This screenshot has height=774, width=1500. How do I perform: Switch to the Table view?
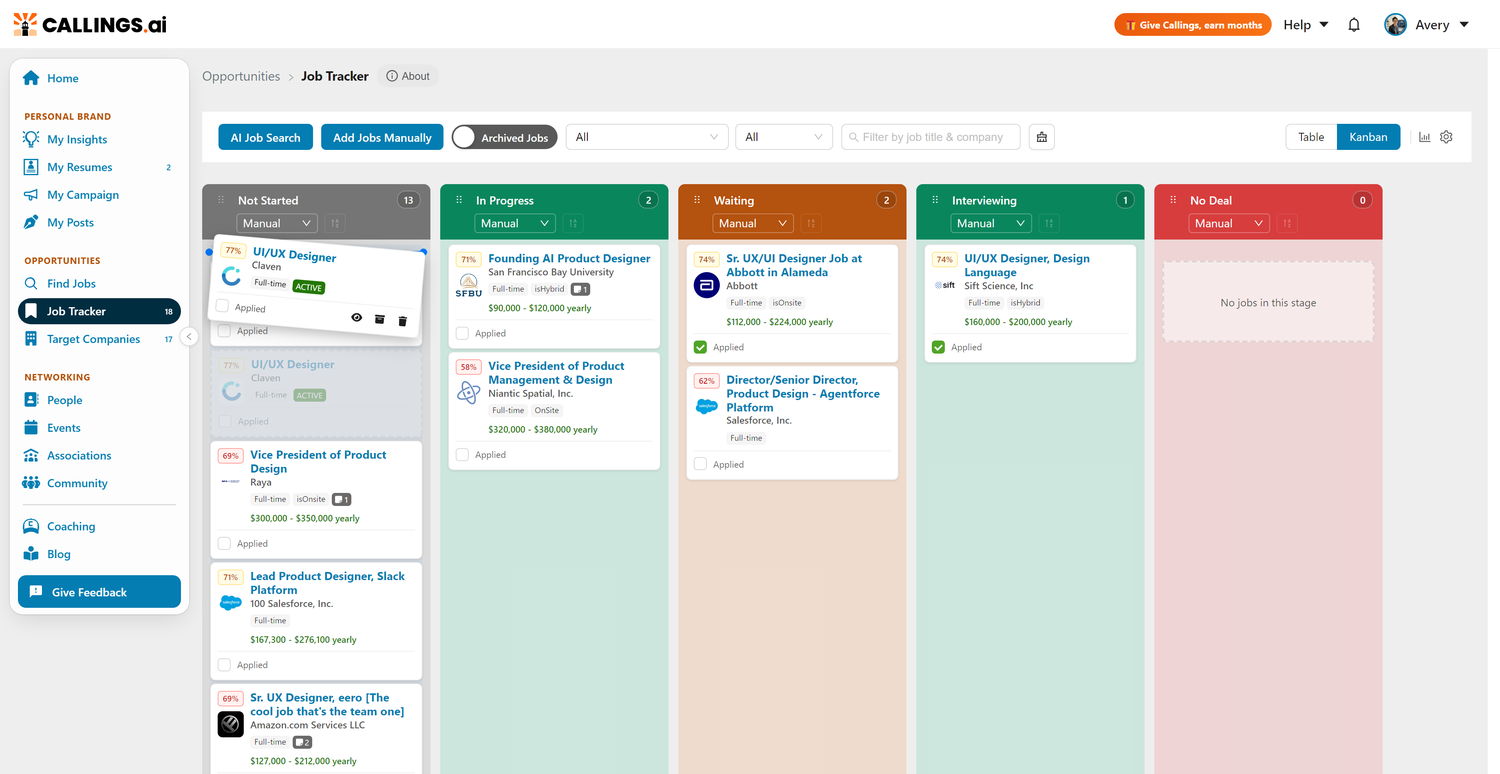1311,137
